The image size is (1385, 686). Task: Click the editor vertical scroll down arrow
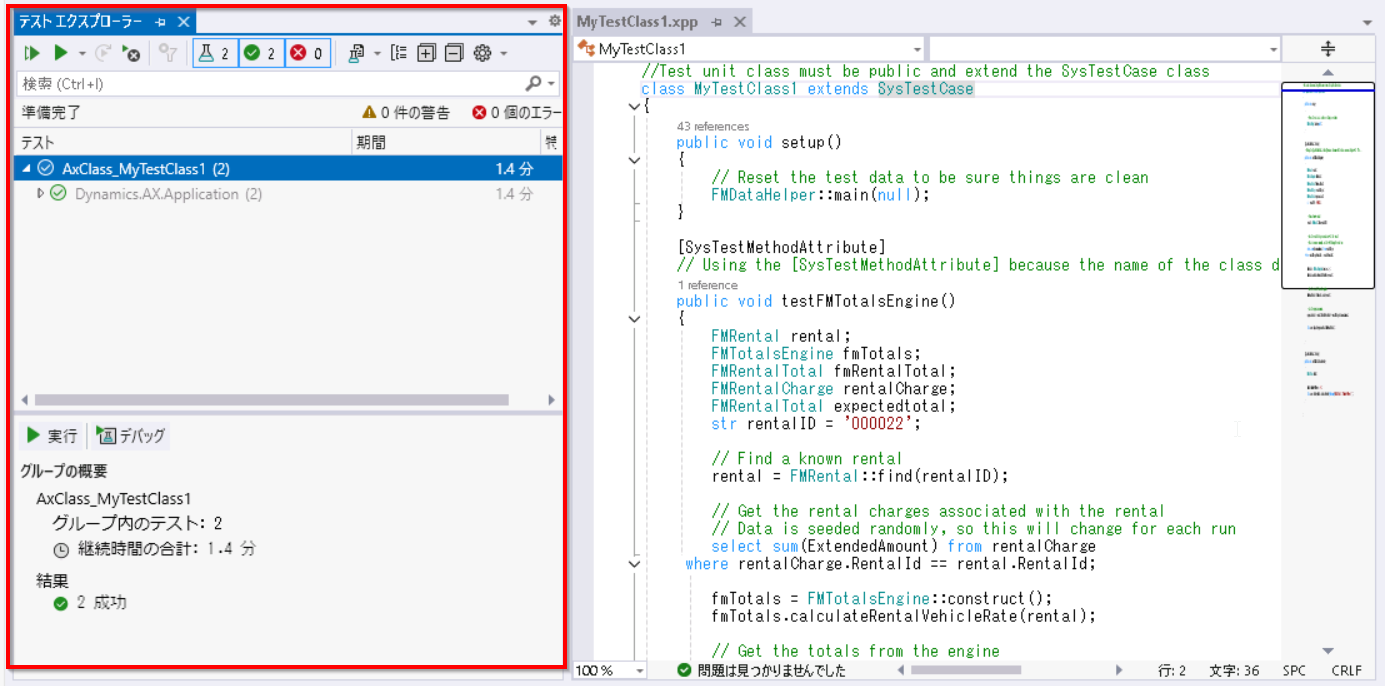(1328, 651)
